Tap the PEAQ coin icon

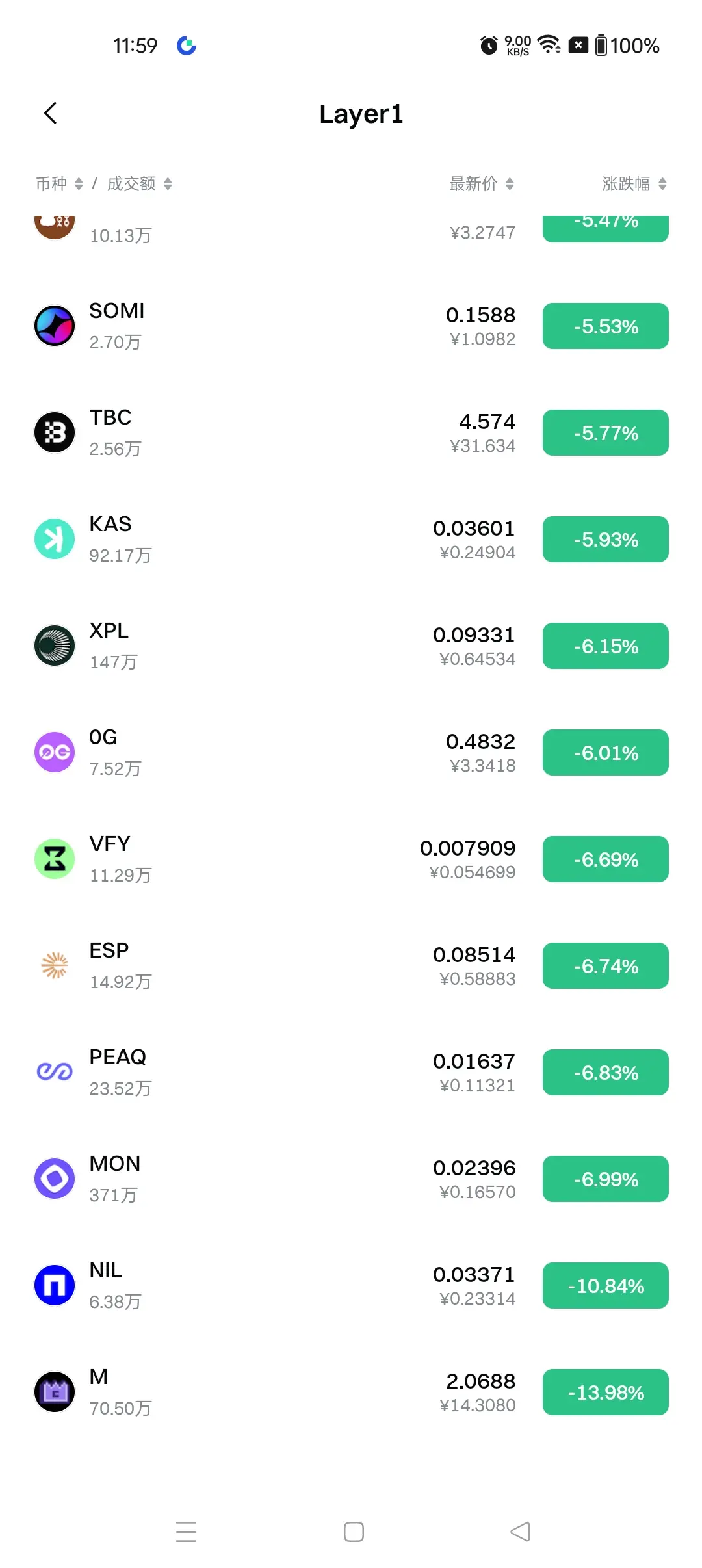click(x=55, y=1072)
